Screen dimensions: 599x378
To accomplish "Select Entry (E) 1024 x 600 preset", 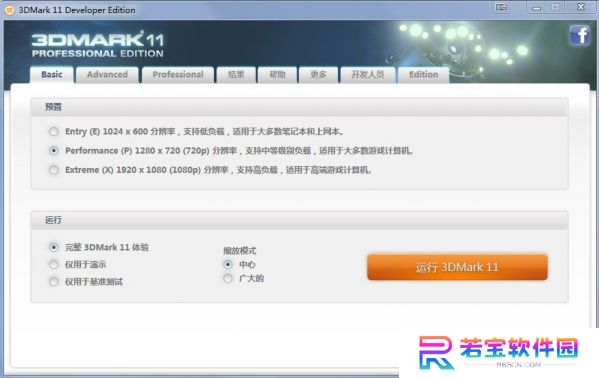I will (x=54, y=131).
